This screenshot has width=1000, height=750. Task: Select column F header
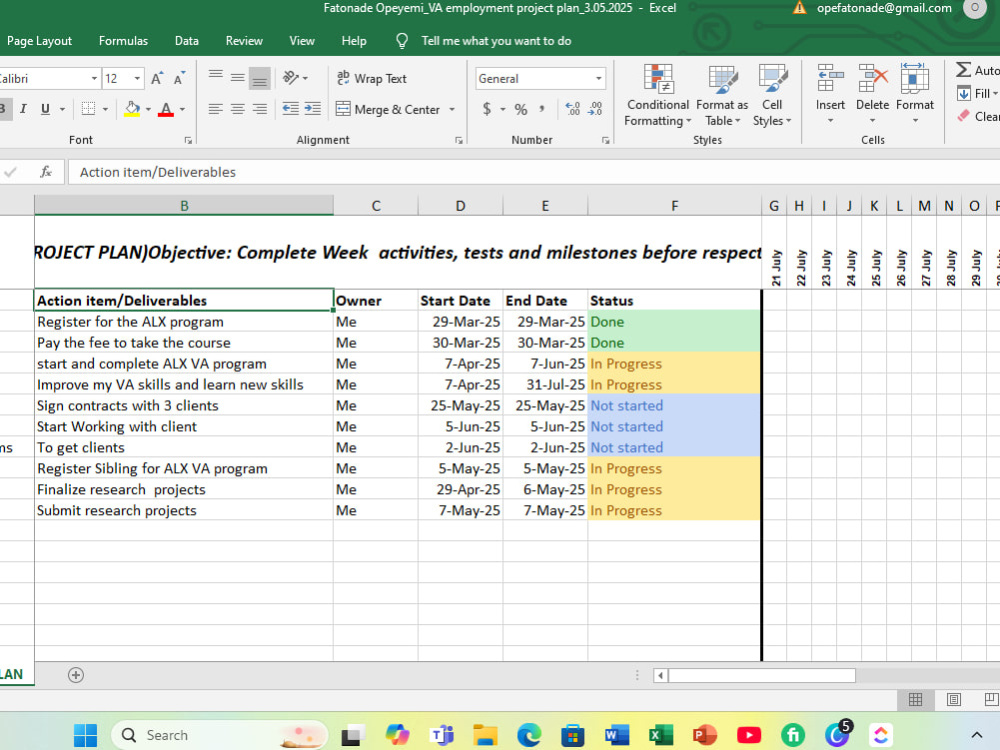(x=675, y=206)
